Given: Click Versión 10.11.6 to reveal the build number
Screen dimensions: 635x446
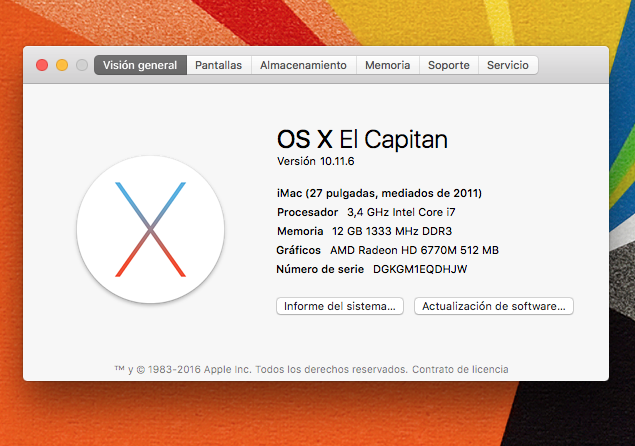Looking at the screenshot, I should pyautogui.click(x=316, y=161).
